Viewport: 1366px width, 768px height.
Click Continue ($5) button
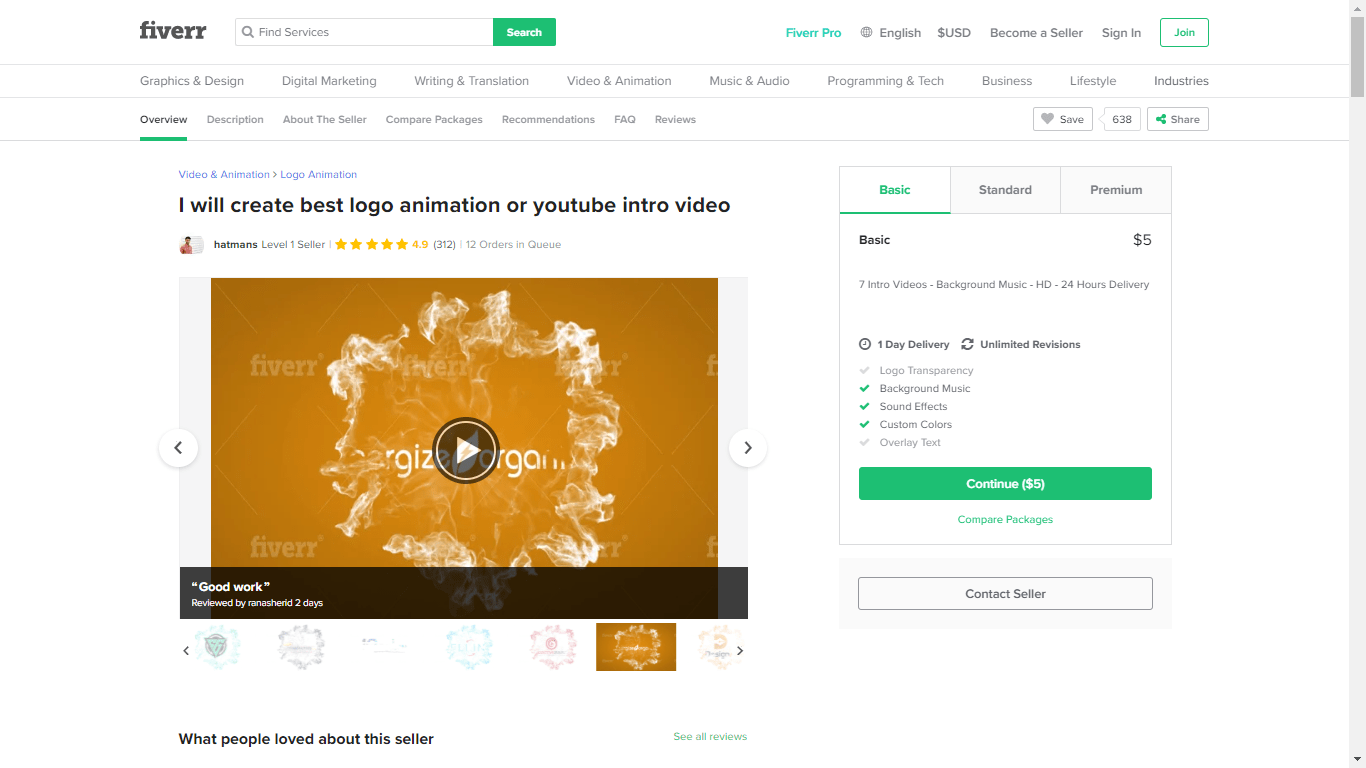click(x=1005, y=484)
